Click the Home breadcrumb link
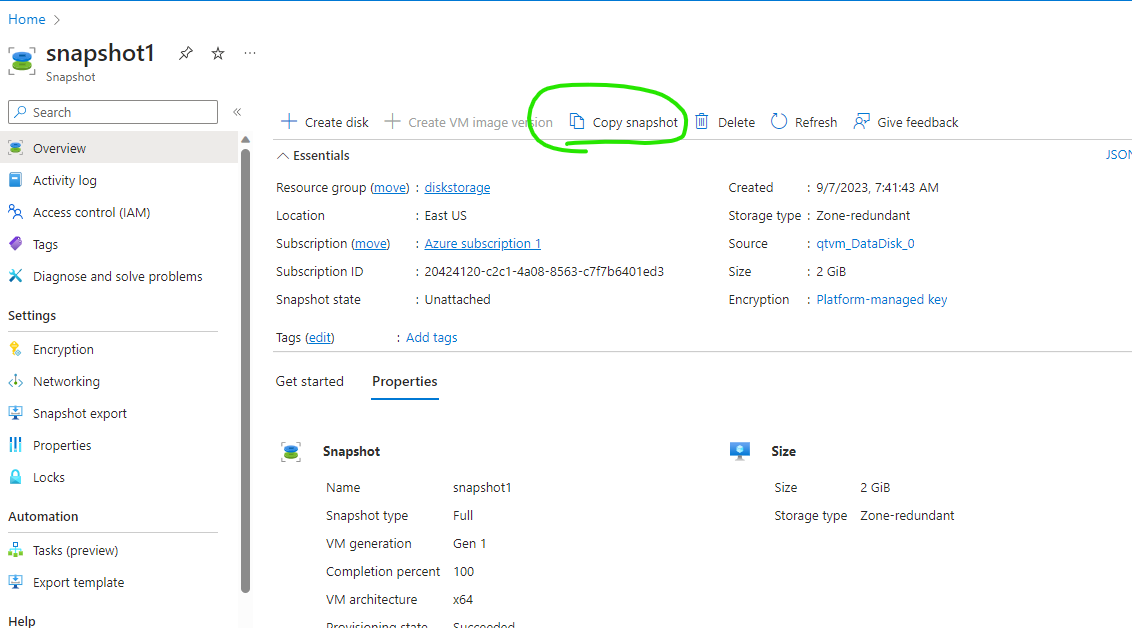Viewport: 1132px width, 628px height. [27, 19]
